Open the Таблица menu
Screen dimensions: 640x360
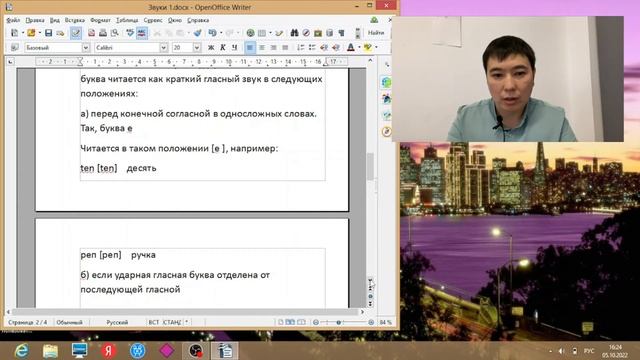click(x=127, y=20)
